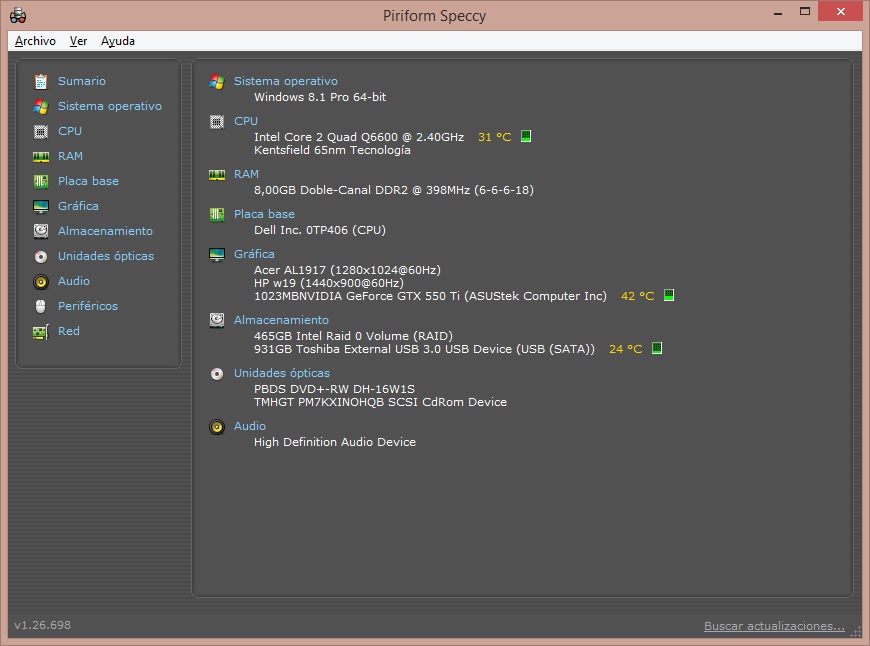Click the Periféricos mouse icon in the sidebar
This screenshot has width=870, height=646.
[x=41, y=306]
